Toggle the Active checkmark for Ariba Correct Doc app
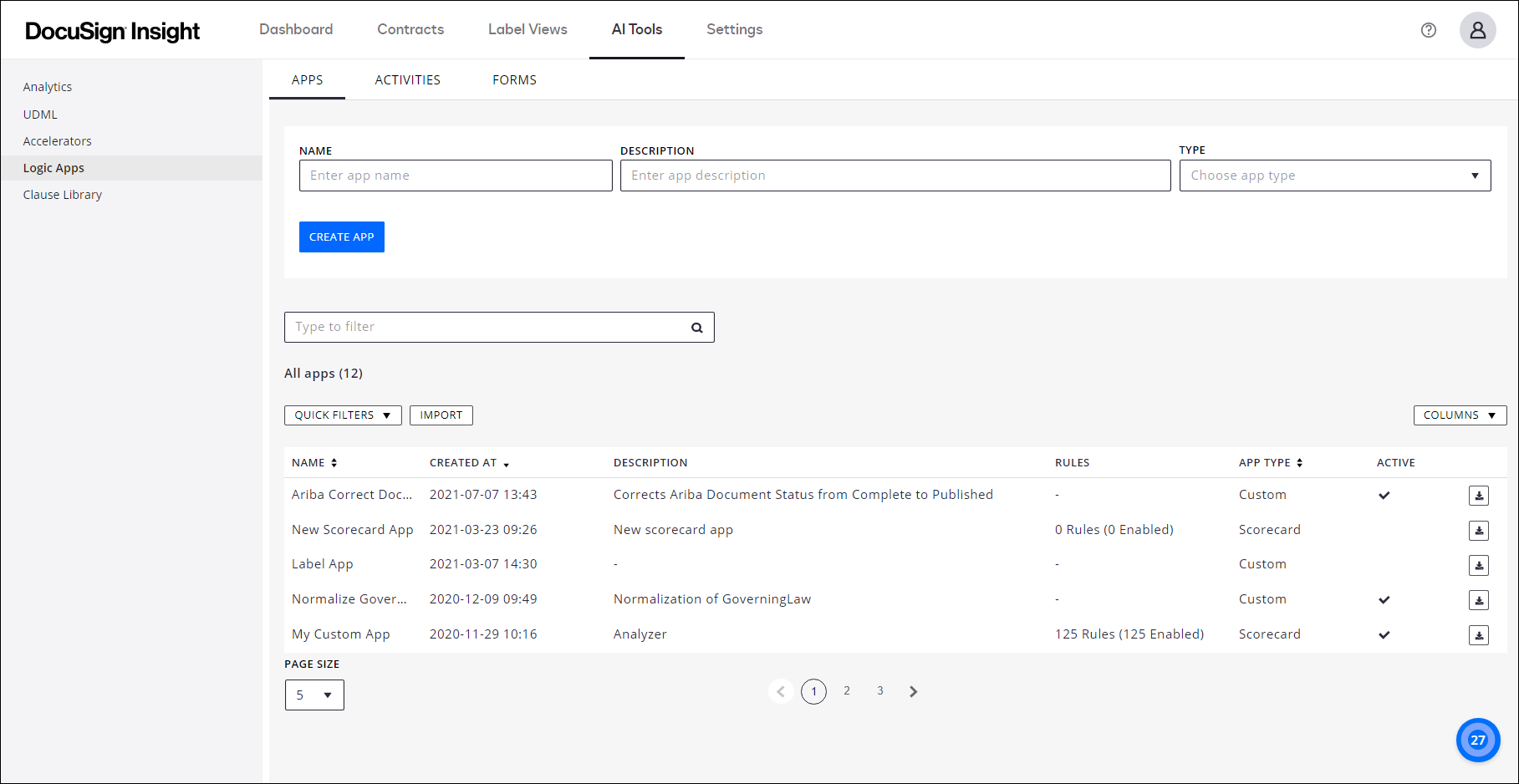Screen dimensions: 1519x784 pos(1384,495)
